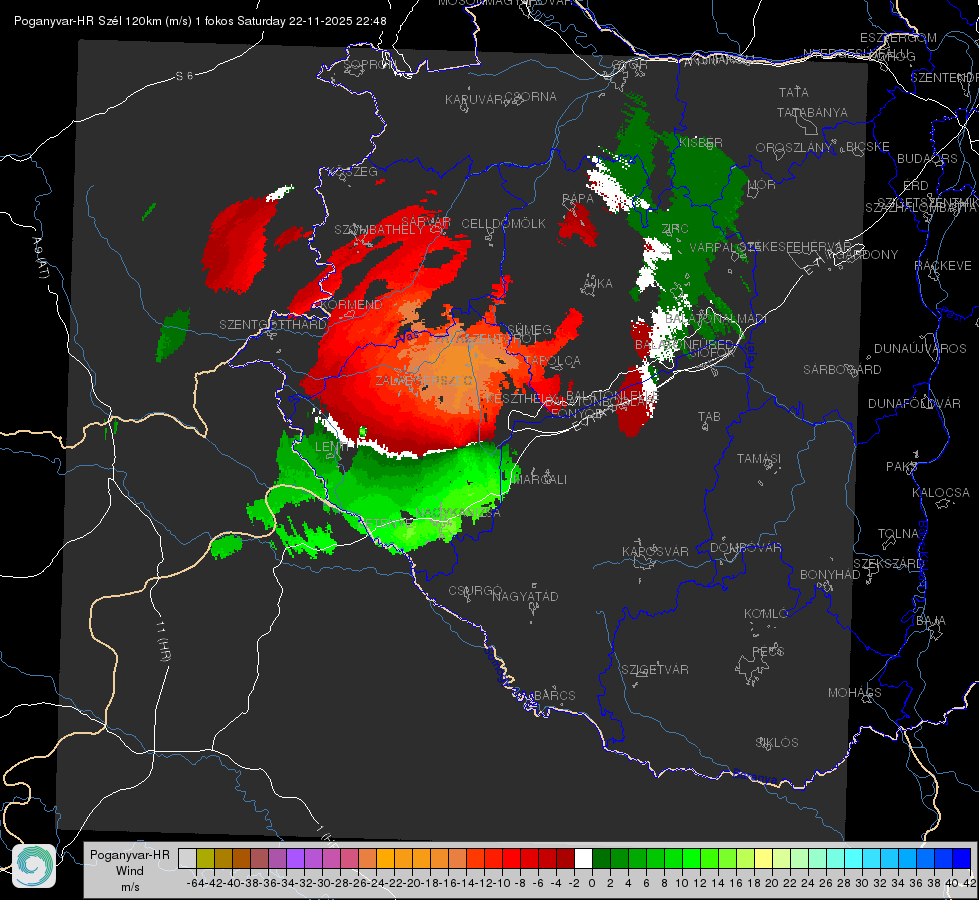This screenshot has height=900, width=979.
Task: Click the RACKEVE label
Action: pyautogui.click(x=943, y=266)
